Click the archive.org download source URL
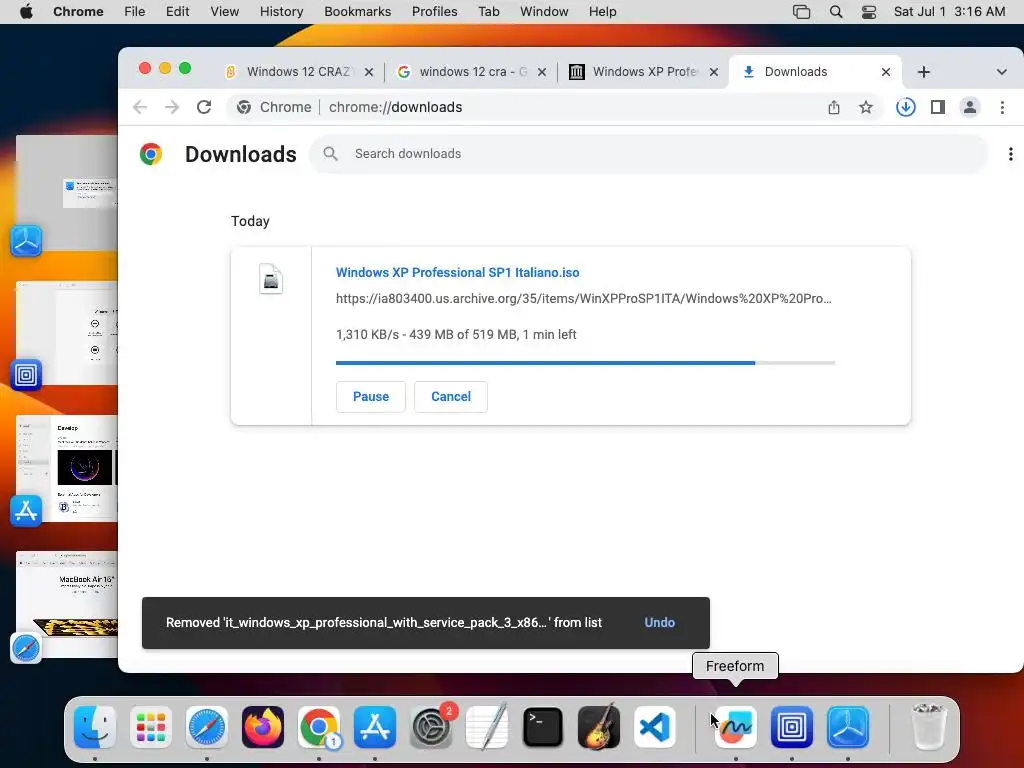This screenshot has width=1024, height=768. 583,298
